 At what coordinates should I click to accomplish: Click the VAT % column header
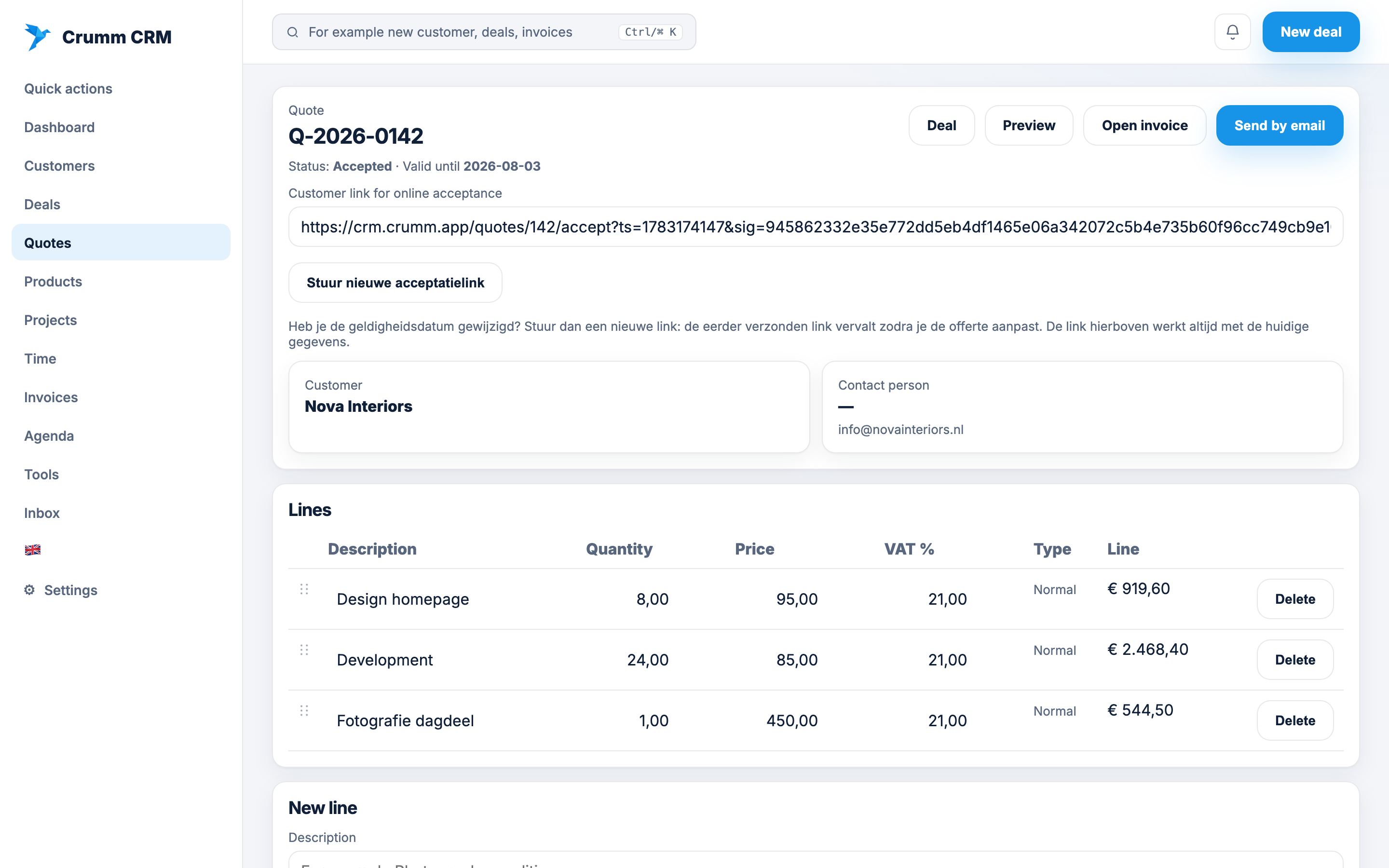click(x=909, y=549)
